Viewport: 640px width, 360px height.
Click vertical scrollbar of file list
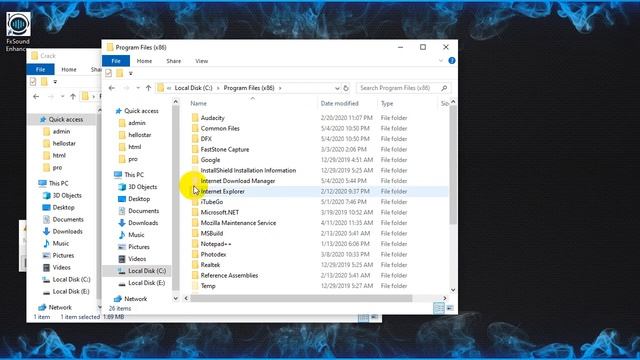coord(453,164)
